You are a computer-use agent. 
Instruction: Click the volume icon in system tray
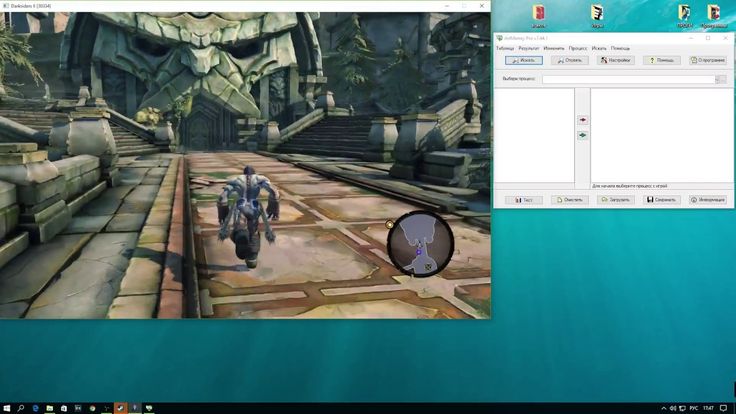pos(673,408)
